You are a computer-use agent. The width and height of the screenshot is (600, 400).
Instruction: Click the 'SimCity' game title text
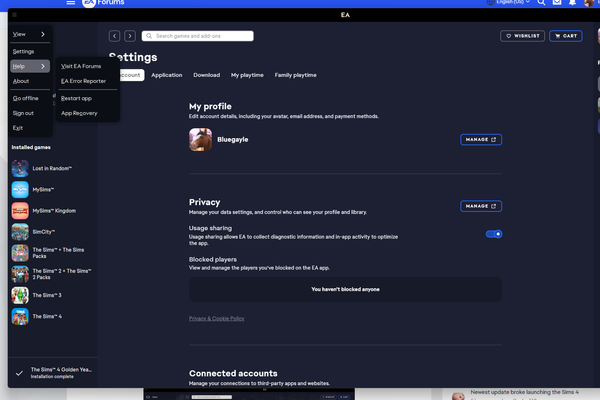tap(44, 232)
